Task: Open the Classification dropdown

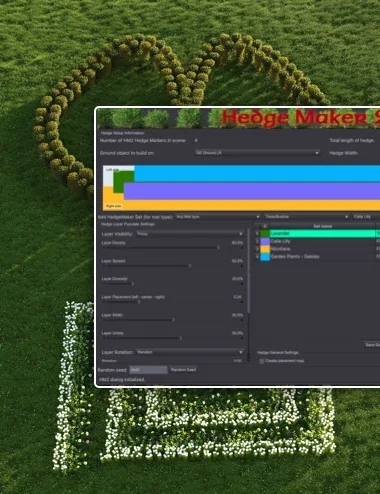Action: coord(306,217)
